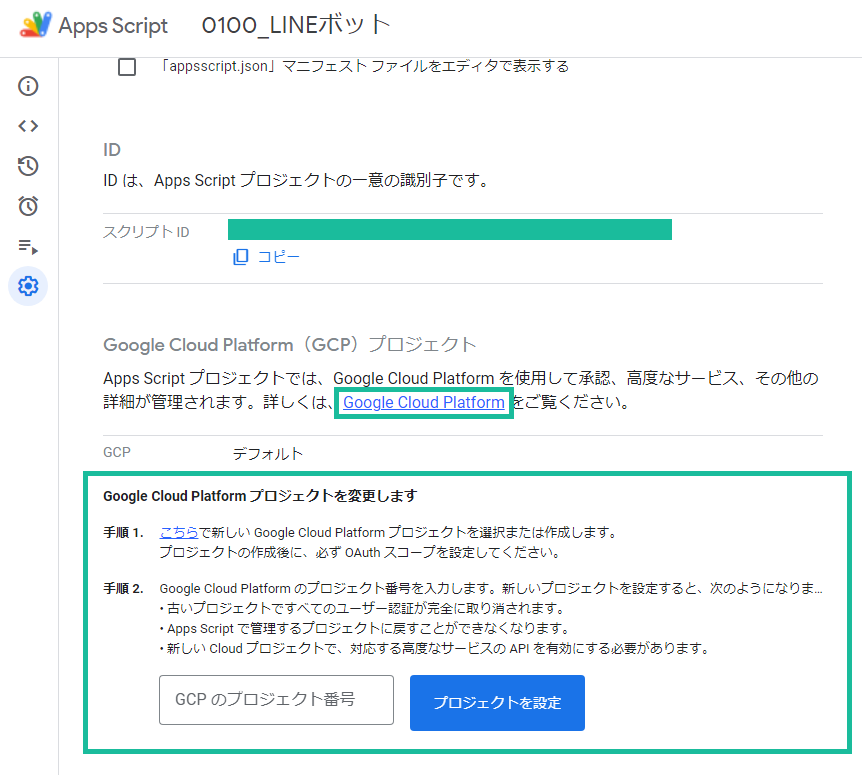Click the project title 0100_LINEボット
The image size is (862, 775).
[296, 25]
